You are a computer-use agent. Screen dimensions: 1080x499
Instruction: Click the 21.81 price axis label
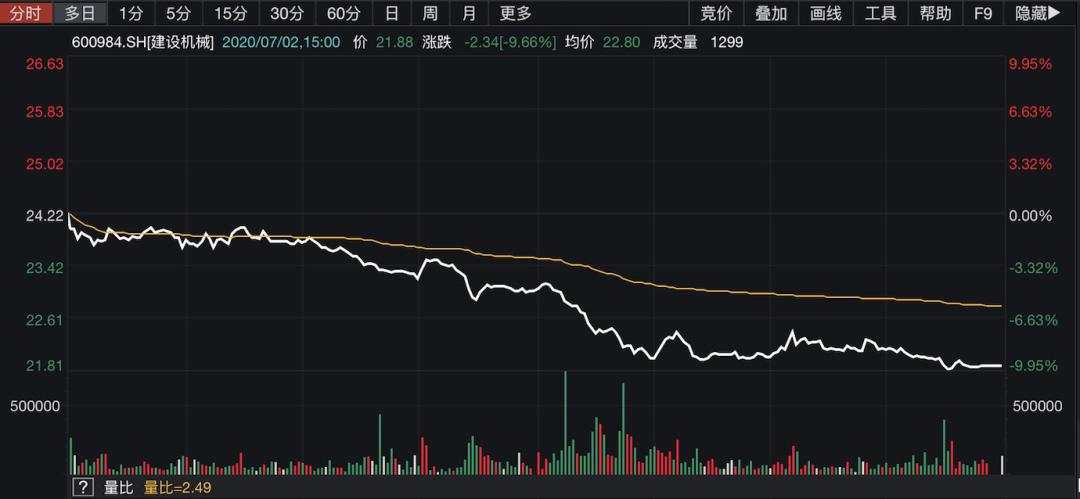pyautogui.click(x=45, y=366)
